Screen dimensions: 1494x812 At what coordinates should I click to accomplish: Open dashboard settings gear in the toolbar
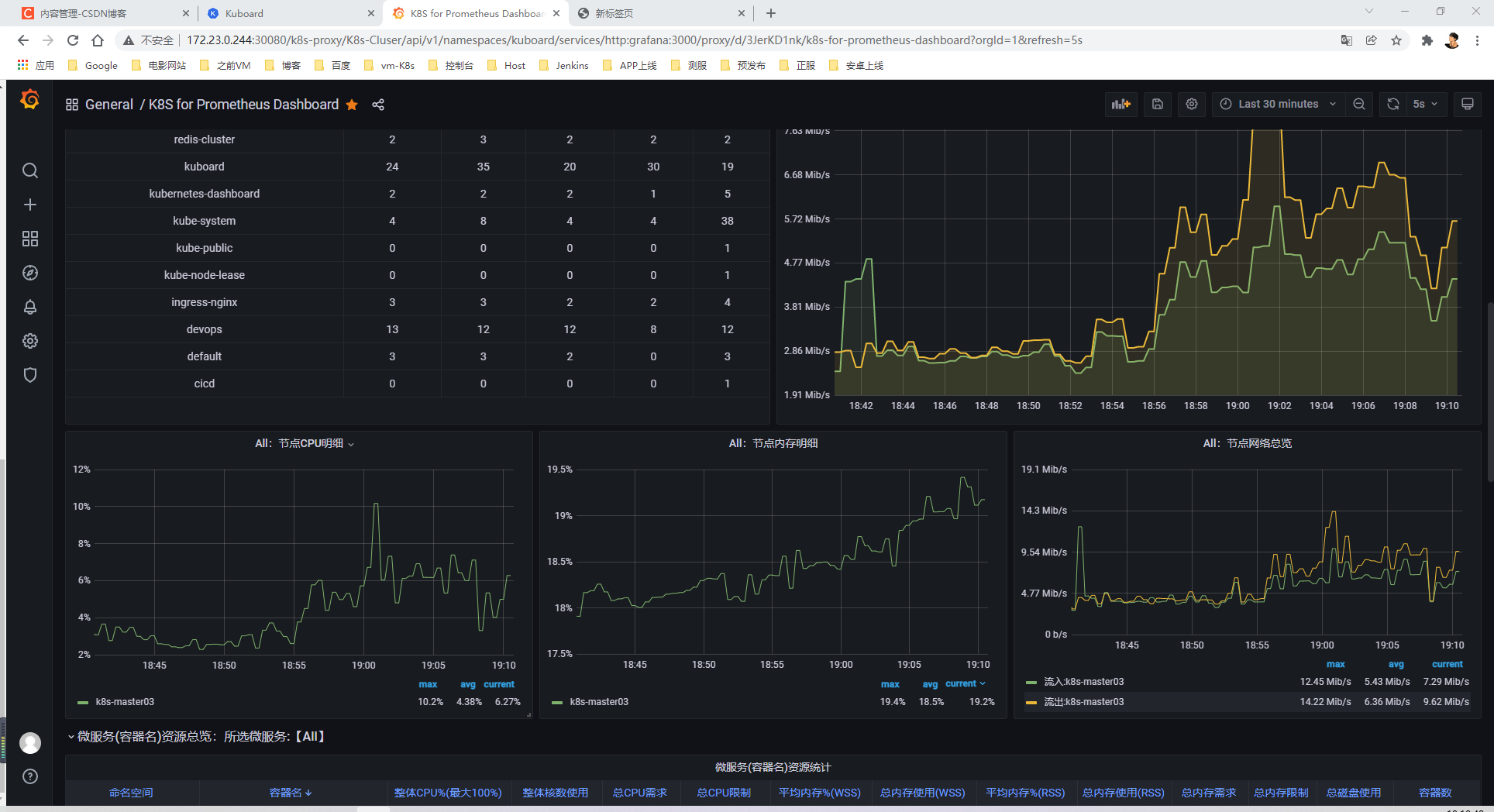pos(1192,104)
